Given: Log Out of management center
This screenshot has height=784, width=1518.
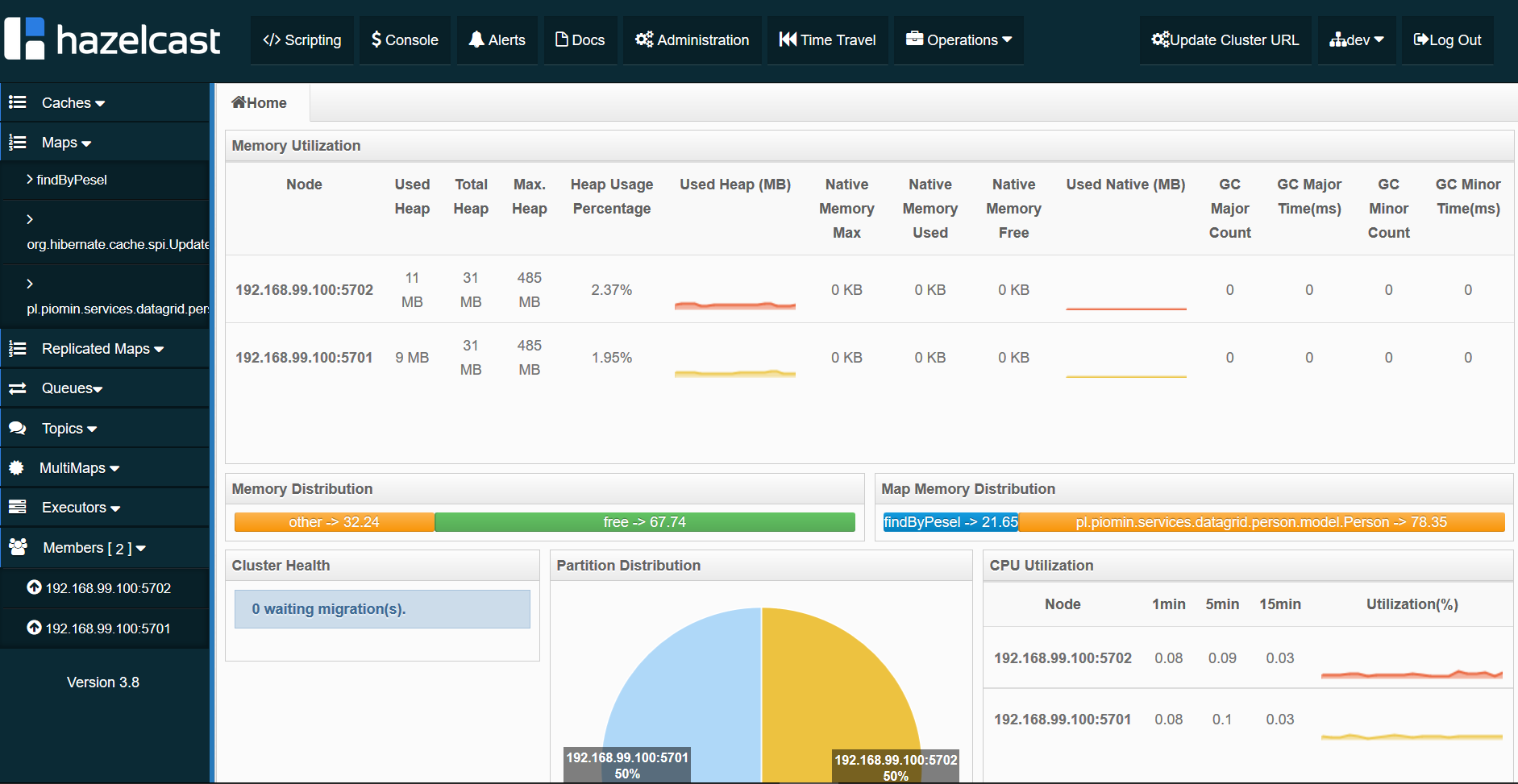Looking at the screenshot, I should click(1447, 40).
